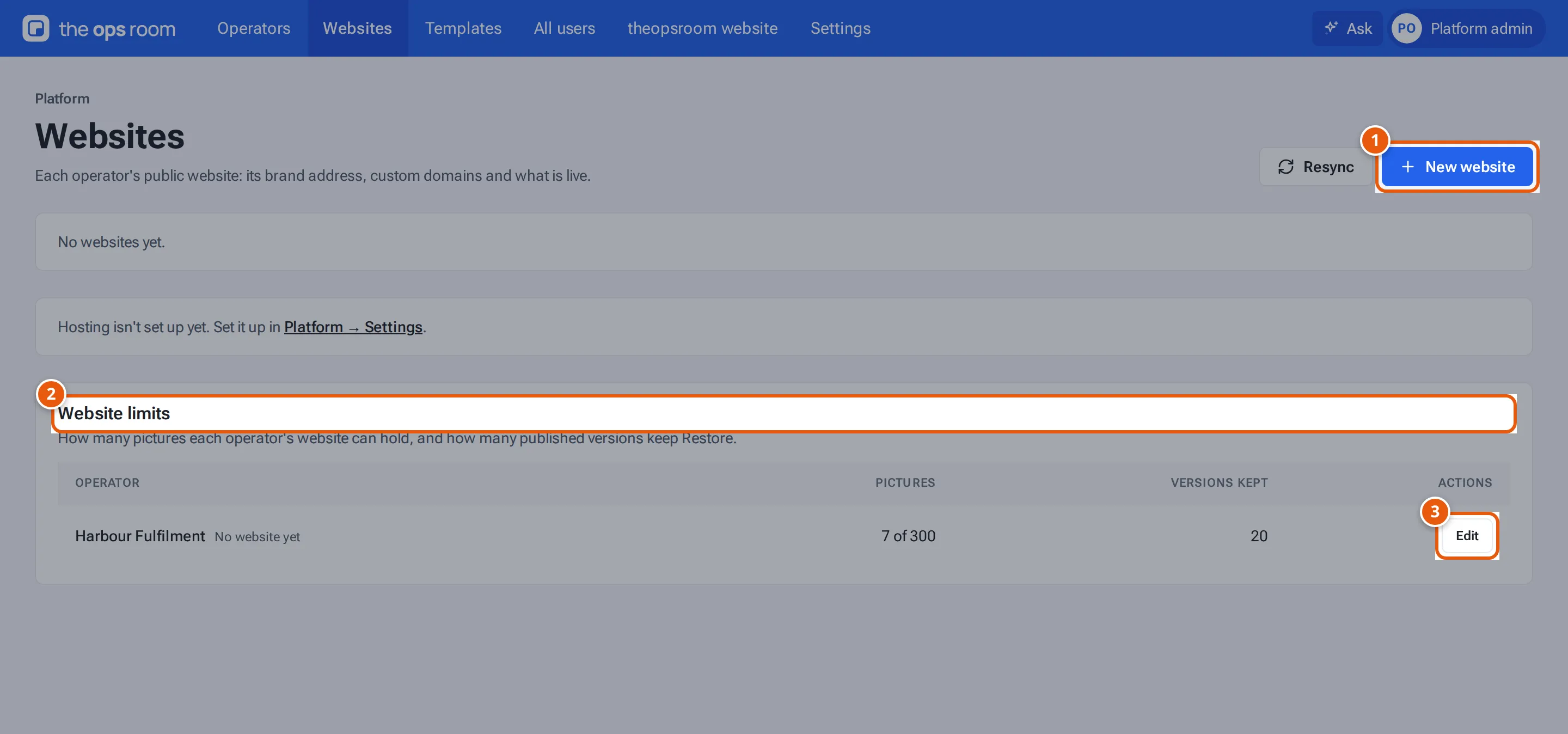Click the PICTURES column header
This screenshot has width=1568, height=734.
(905, 482)
